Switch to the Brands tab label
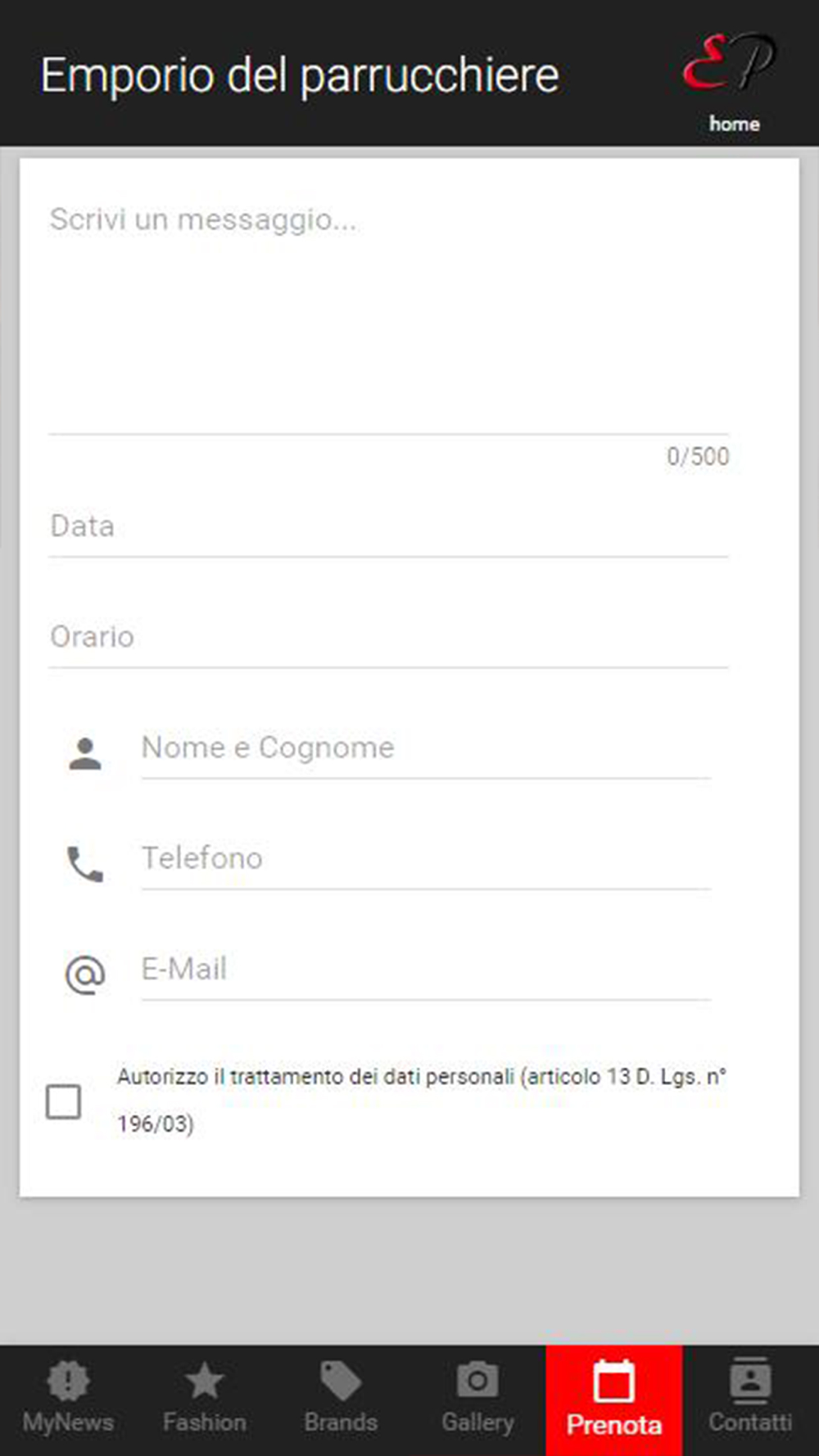819x1456 pixels. pos(341,1422)
